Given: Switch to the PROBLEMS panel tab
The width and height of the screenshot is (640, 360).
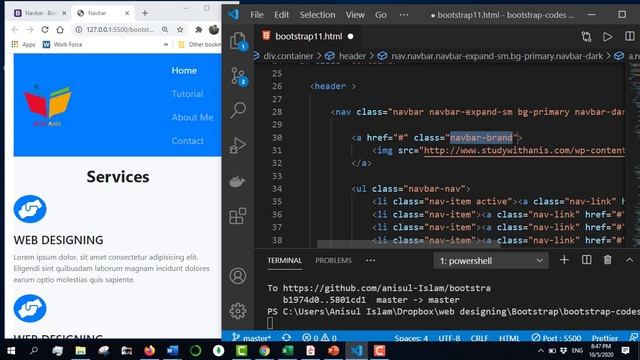Looking at the screenshot, I should click(x=333, y=260).
